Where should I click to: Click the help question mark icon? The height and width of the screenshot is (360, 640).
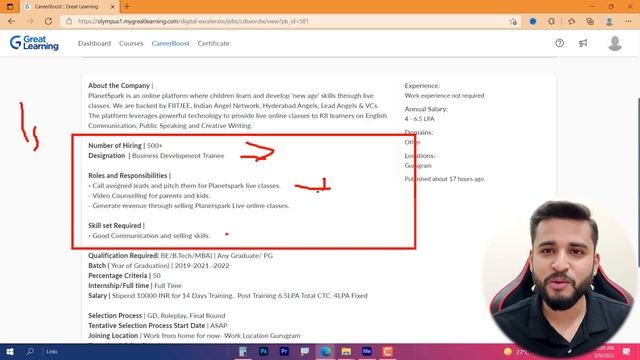pos(559,43)
